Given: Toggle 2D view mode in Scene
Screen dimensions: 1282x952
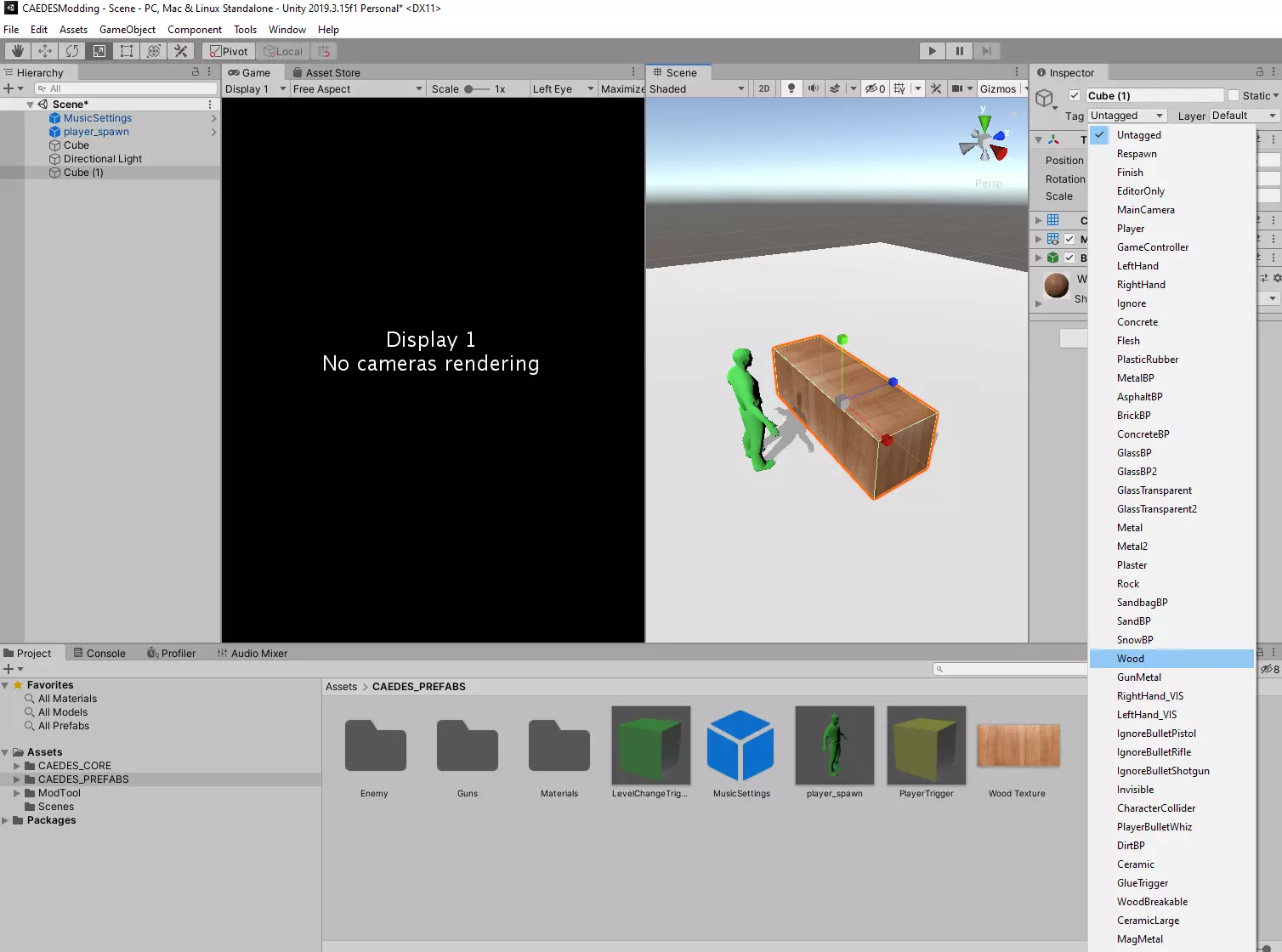Looking at the screenshot, I should point(763,88).
